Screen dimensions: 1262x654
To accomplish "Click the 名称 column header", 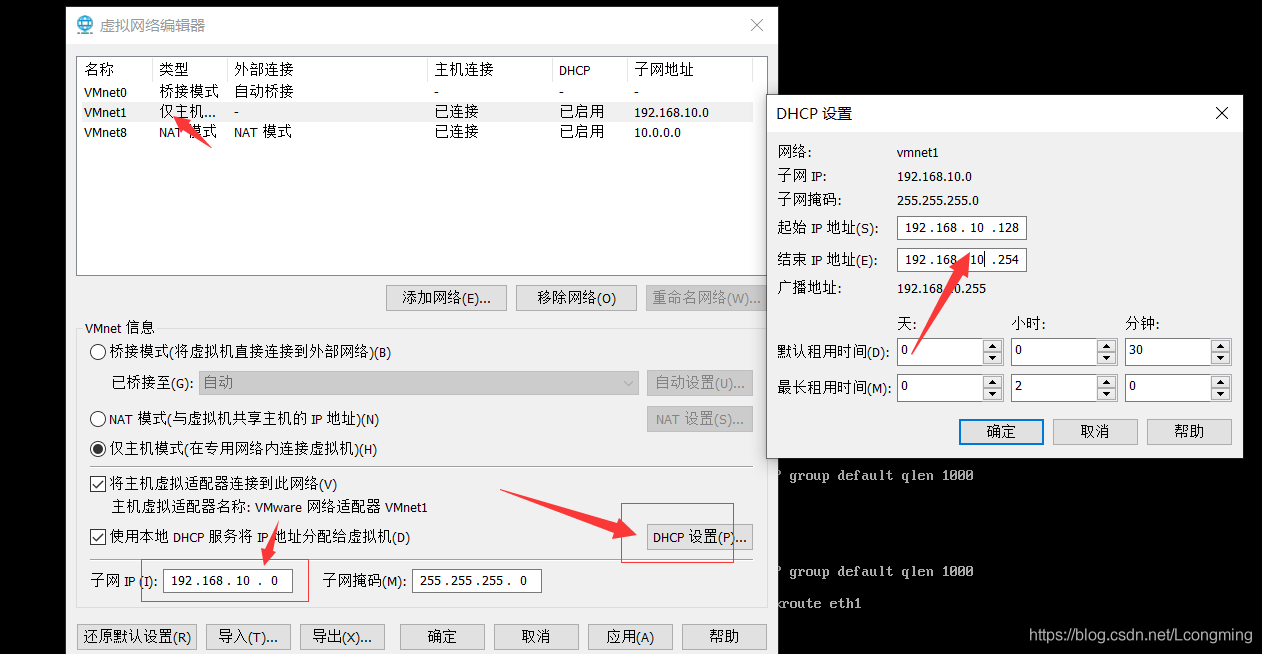I will click(116, 70).
